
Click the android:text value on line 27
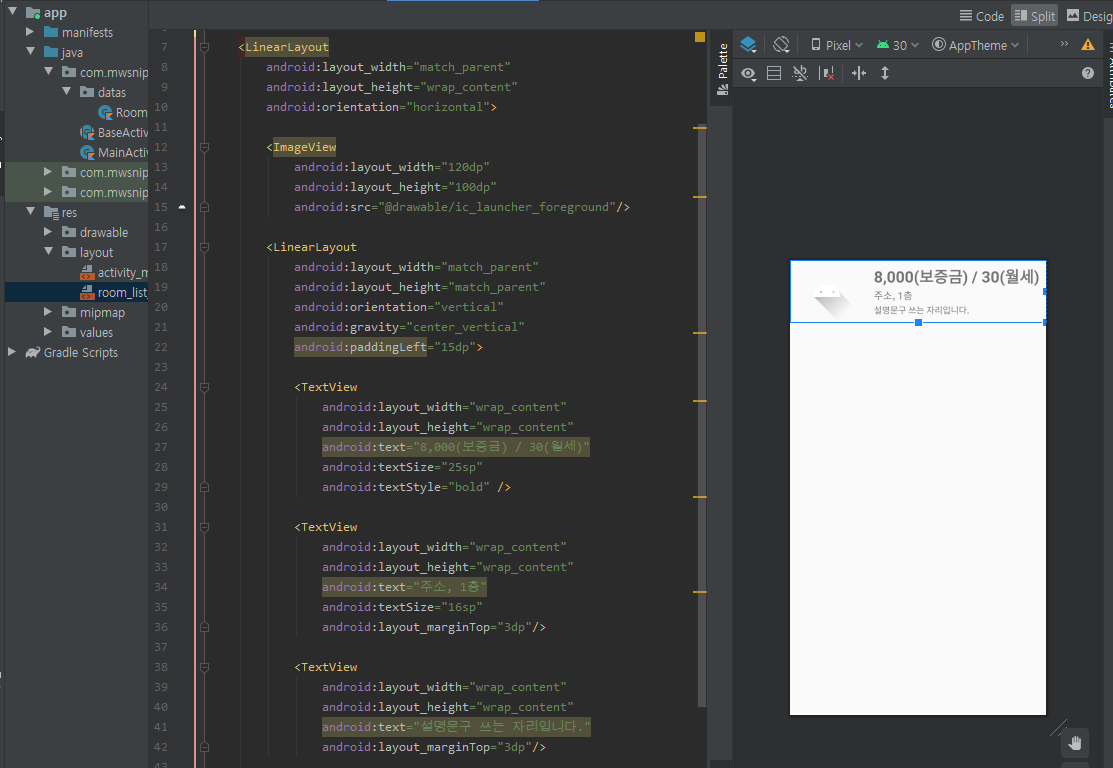tap(501, 447)
